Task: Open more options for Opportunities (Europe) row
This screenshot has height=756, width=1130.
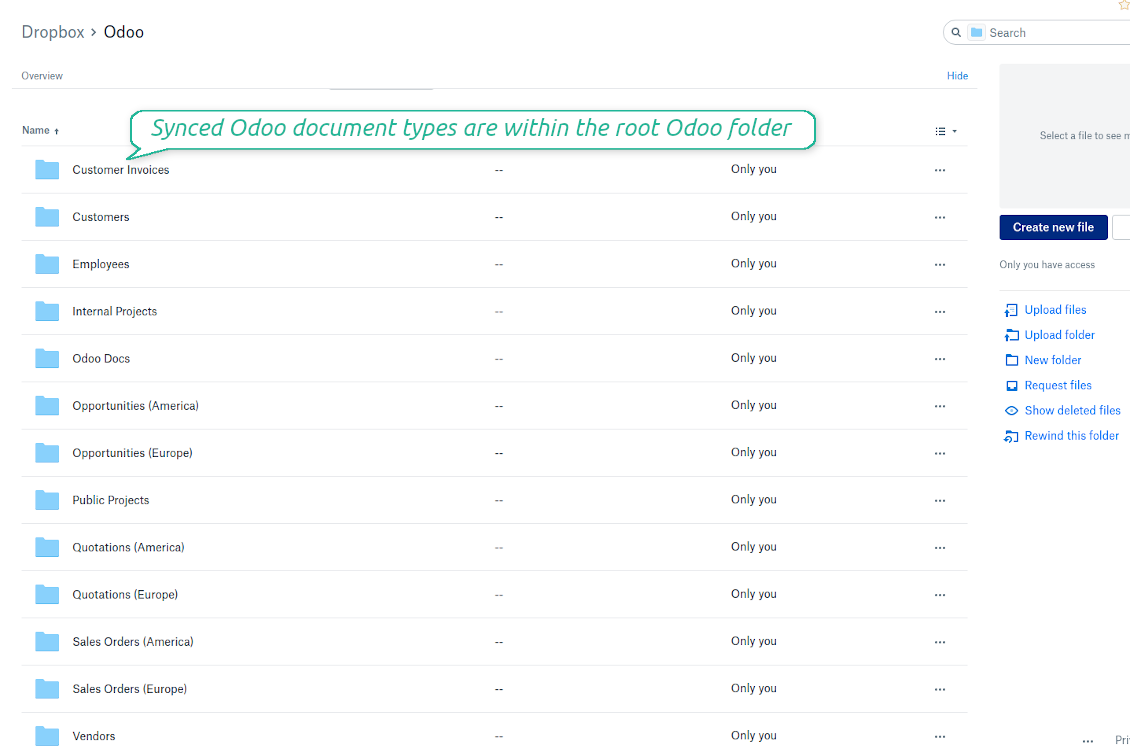Action: coord(940,453)
